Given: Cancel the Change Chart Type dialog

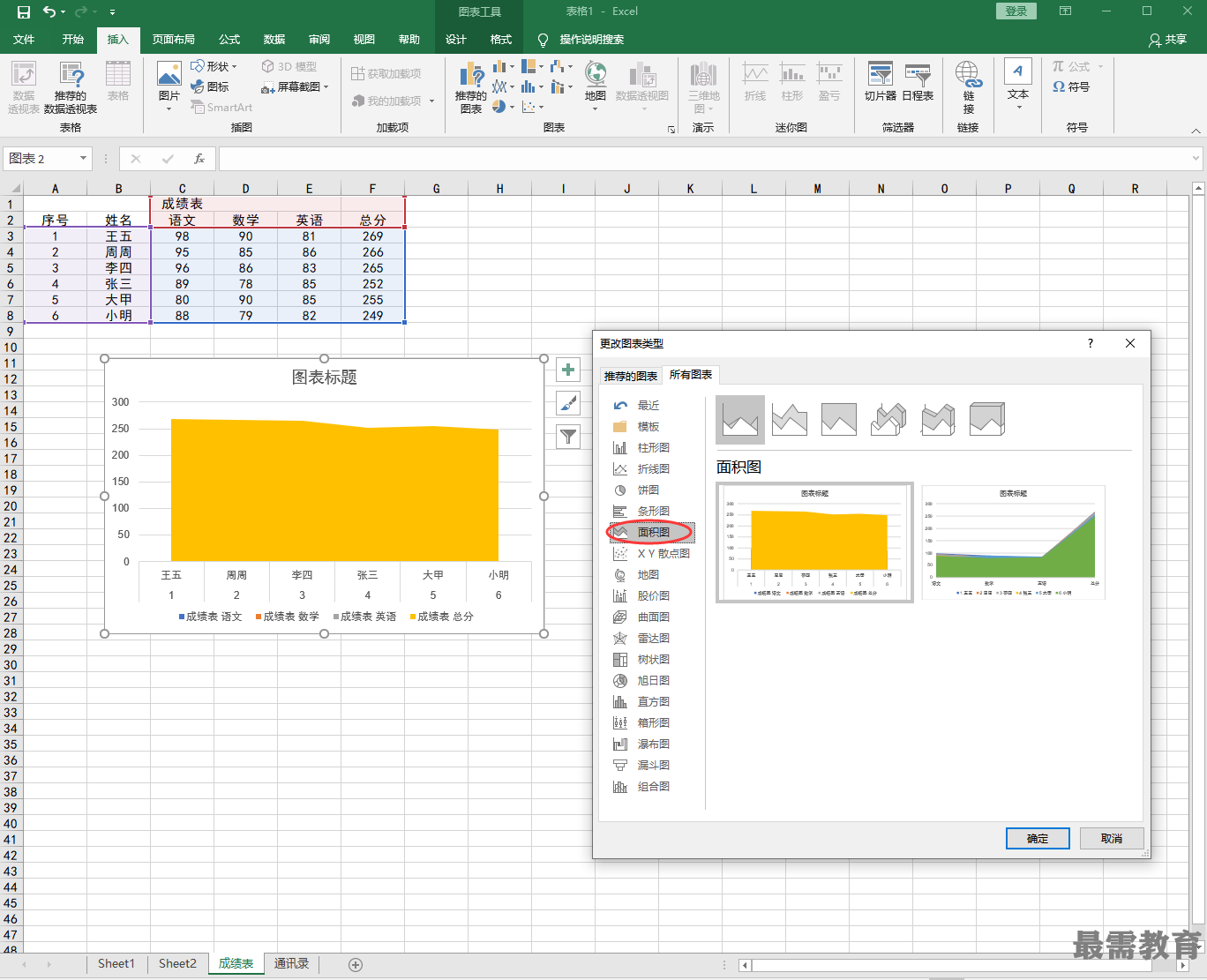Looking at the screenshot, I should tap(1112, 839).
